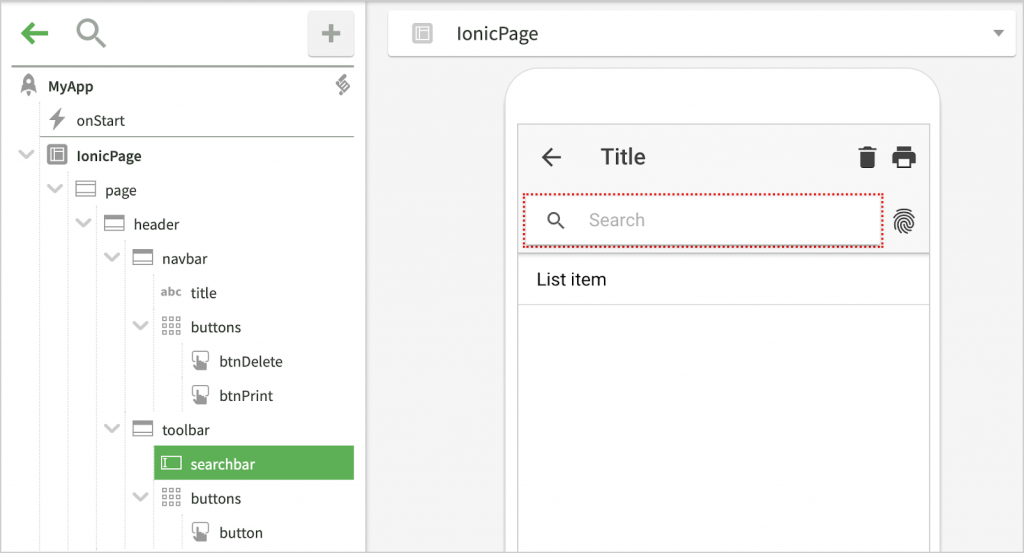Open search with the magnifier icon
Viewport: 1024px width, 553px height.
(x=91, y=34)
